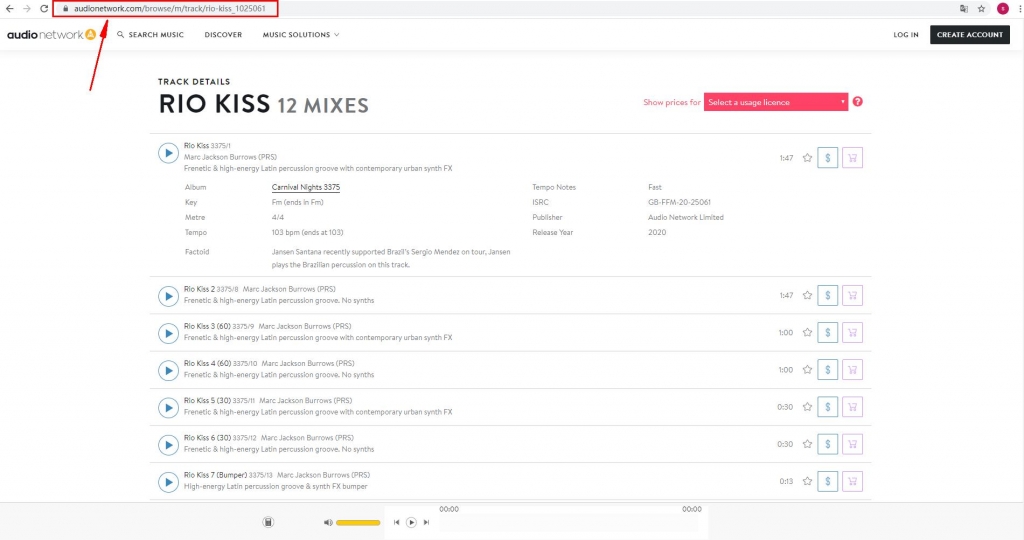Image resolution: width=1024 pixels, height=540 pixels.
Task: Open Search Music in the navigation
Action: click(x=150, y=35)
